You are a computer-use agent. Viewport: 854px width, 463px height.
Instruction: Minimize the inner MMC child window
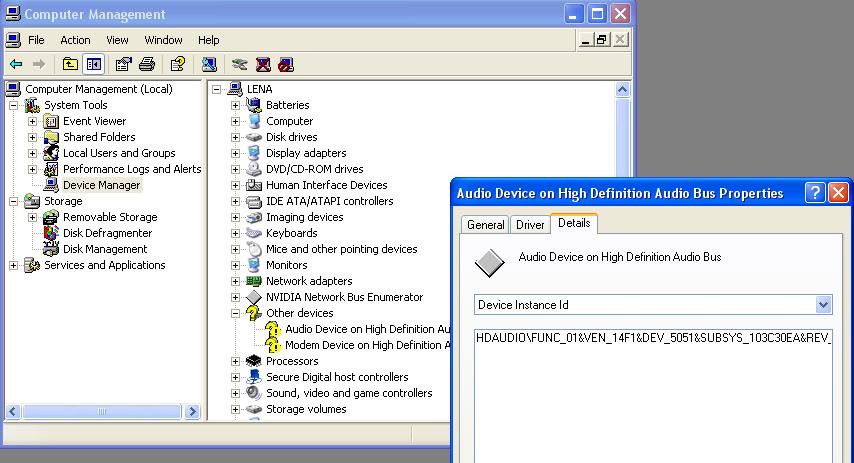pyautogui.click(x=585, y=39)
